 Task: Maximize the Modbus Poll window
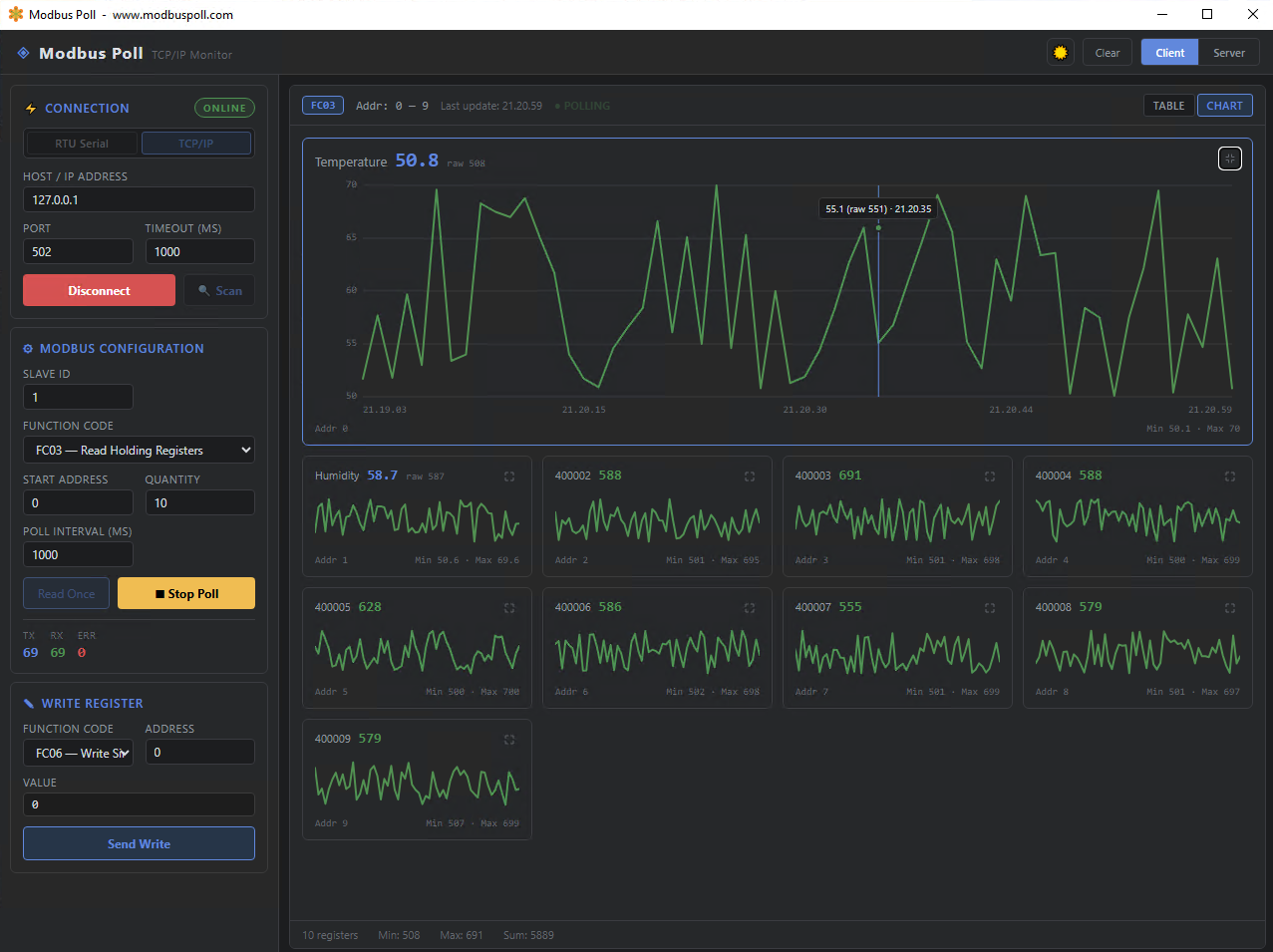tap(1207, 14)
